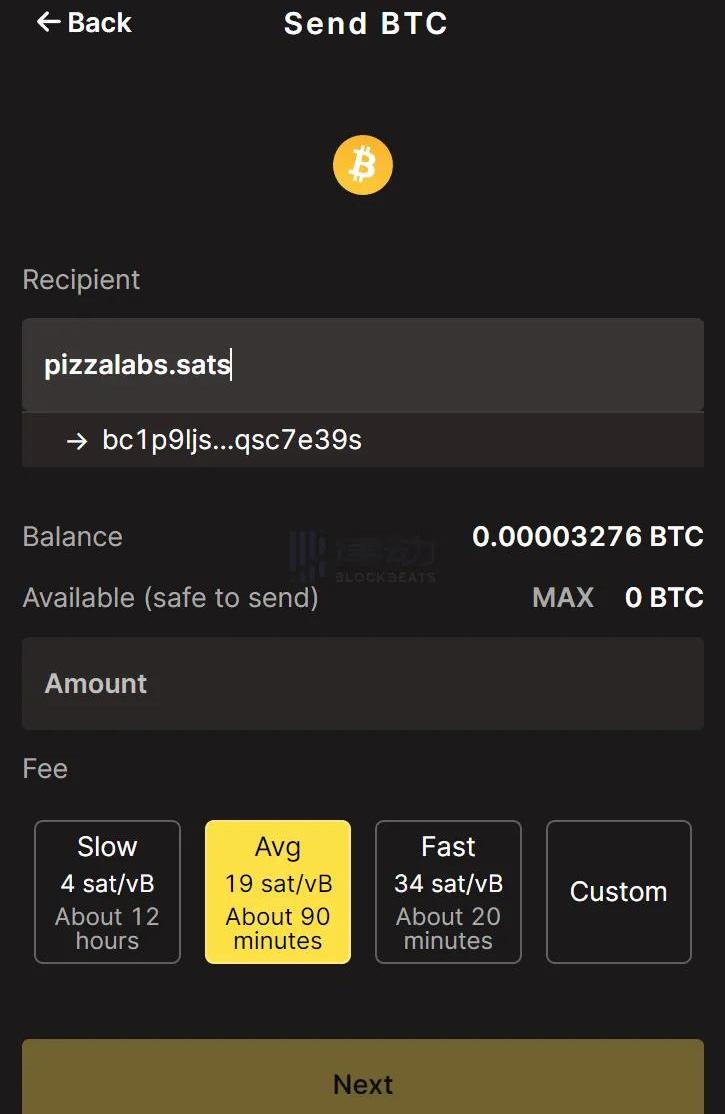Open the Custom fee option
The height and width of the screenshot is (1114, 725).
(618, 892)
